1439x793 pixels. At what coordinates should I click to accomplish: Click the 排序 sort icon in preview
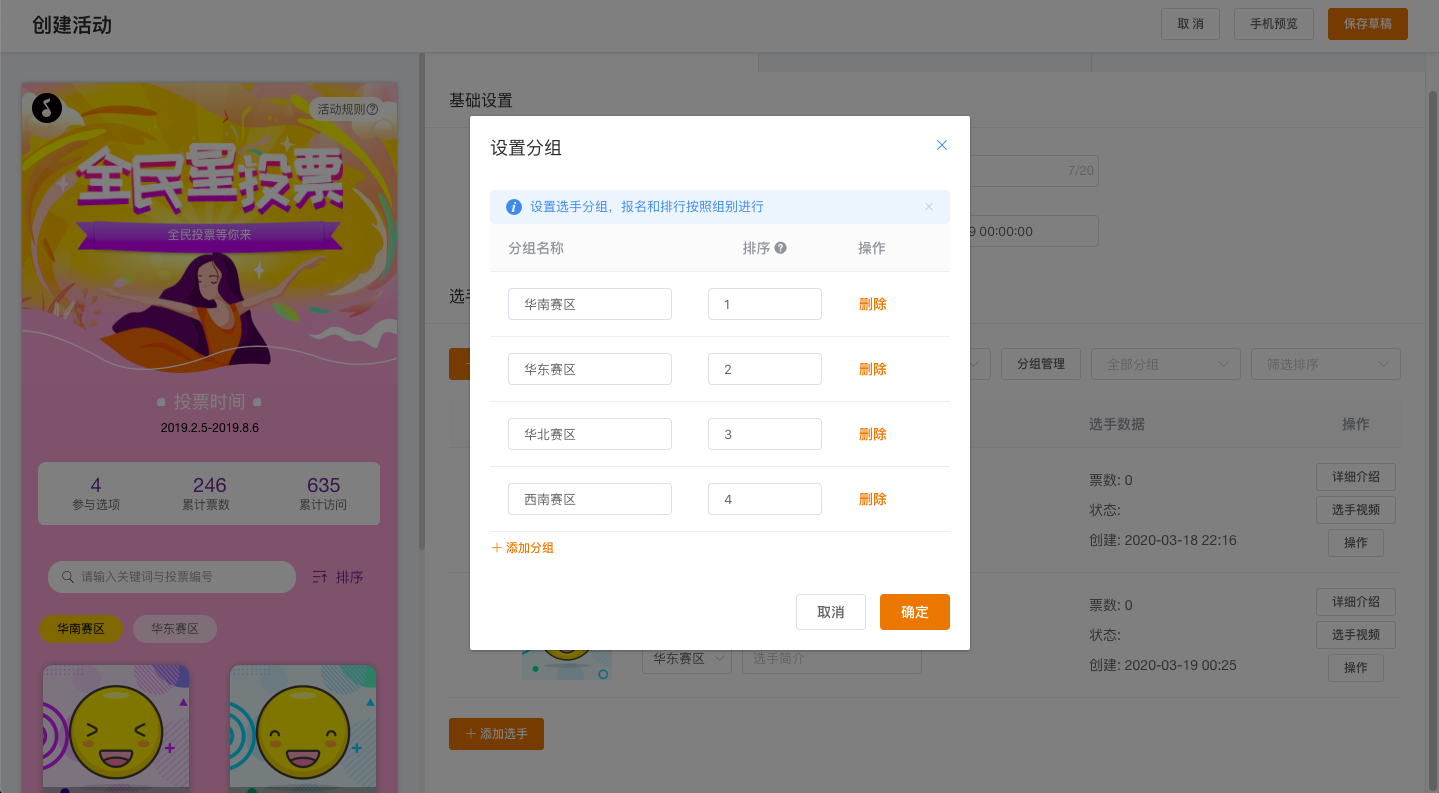[320, 577]
